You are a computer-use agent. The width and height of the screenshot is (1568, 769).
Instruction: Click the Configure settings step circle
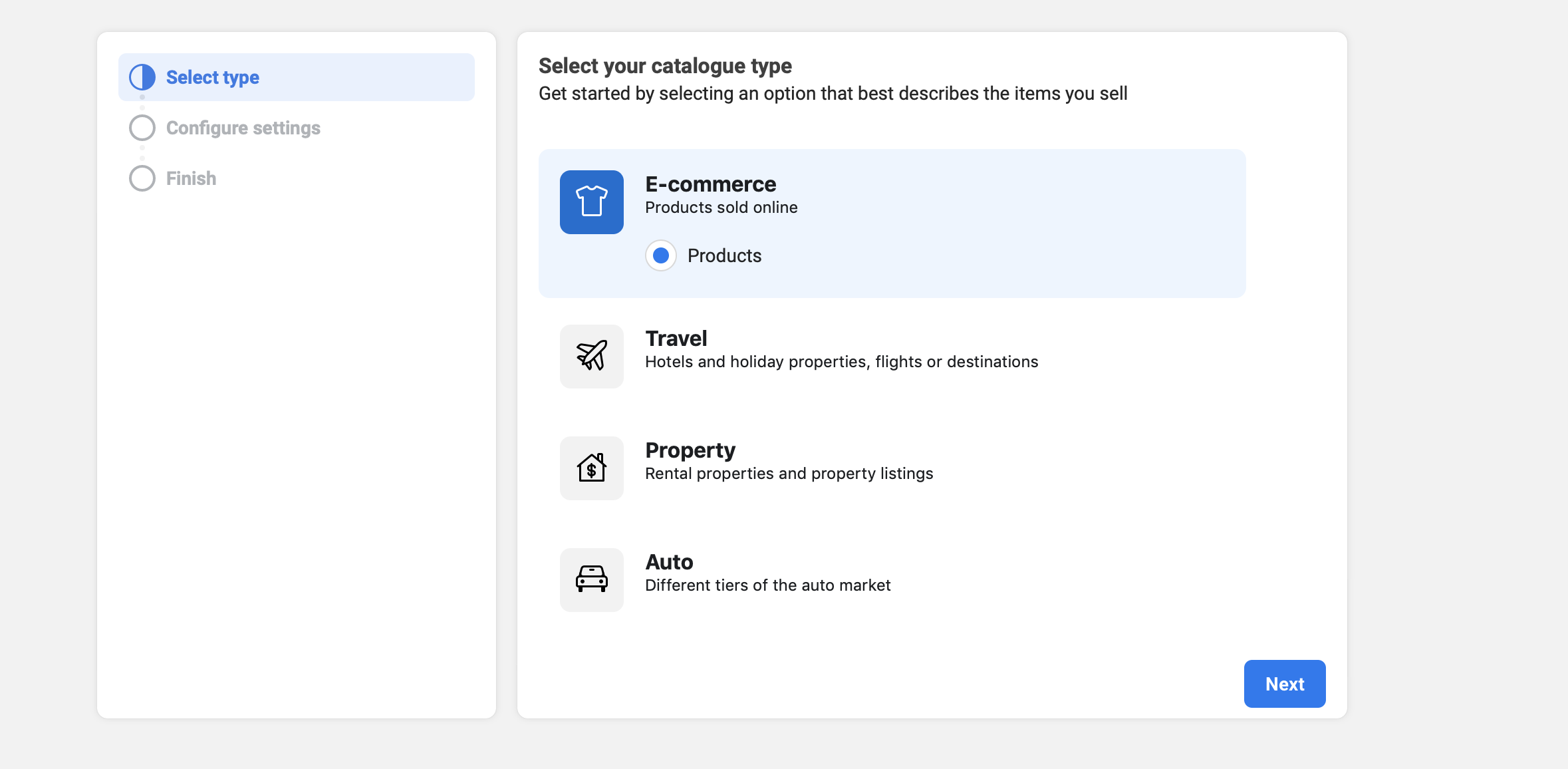click(142, 127)
